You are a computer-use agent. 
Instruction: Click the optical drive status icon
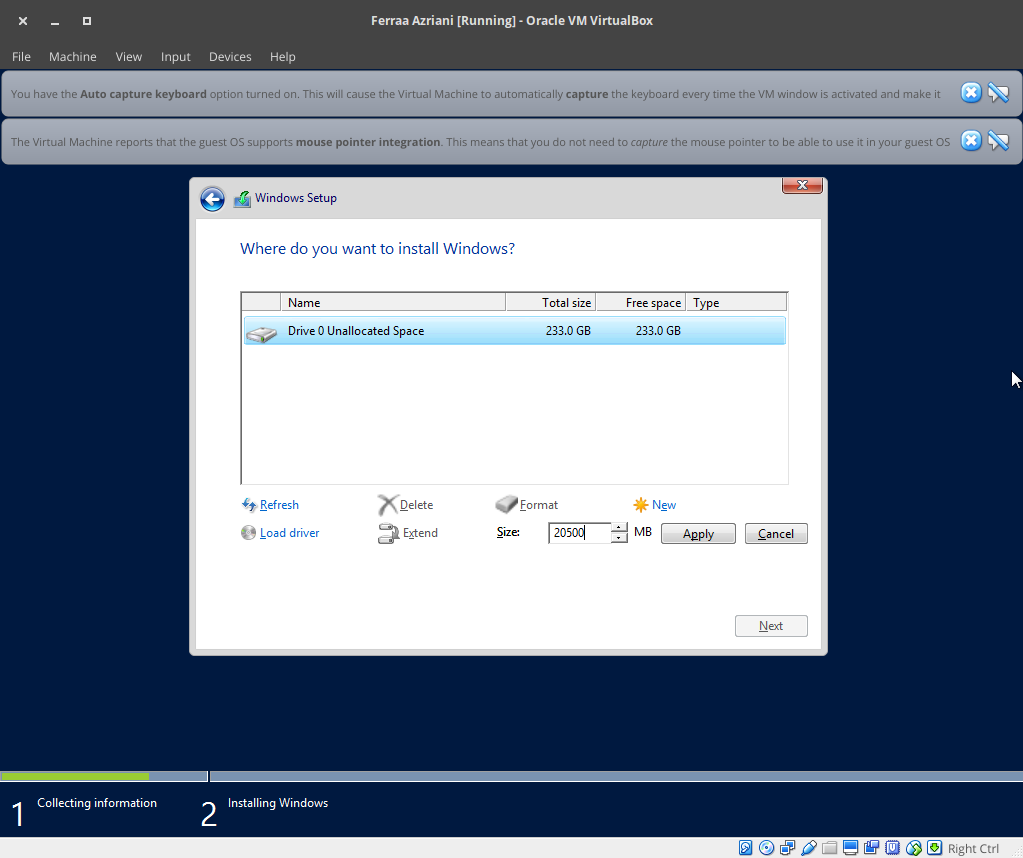pyautogui.click(x=766, y=847)
